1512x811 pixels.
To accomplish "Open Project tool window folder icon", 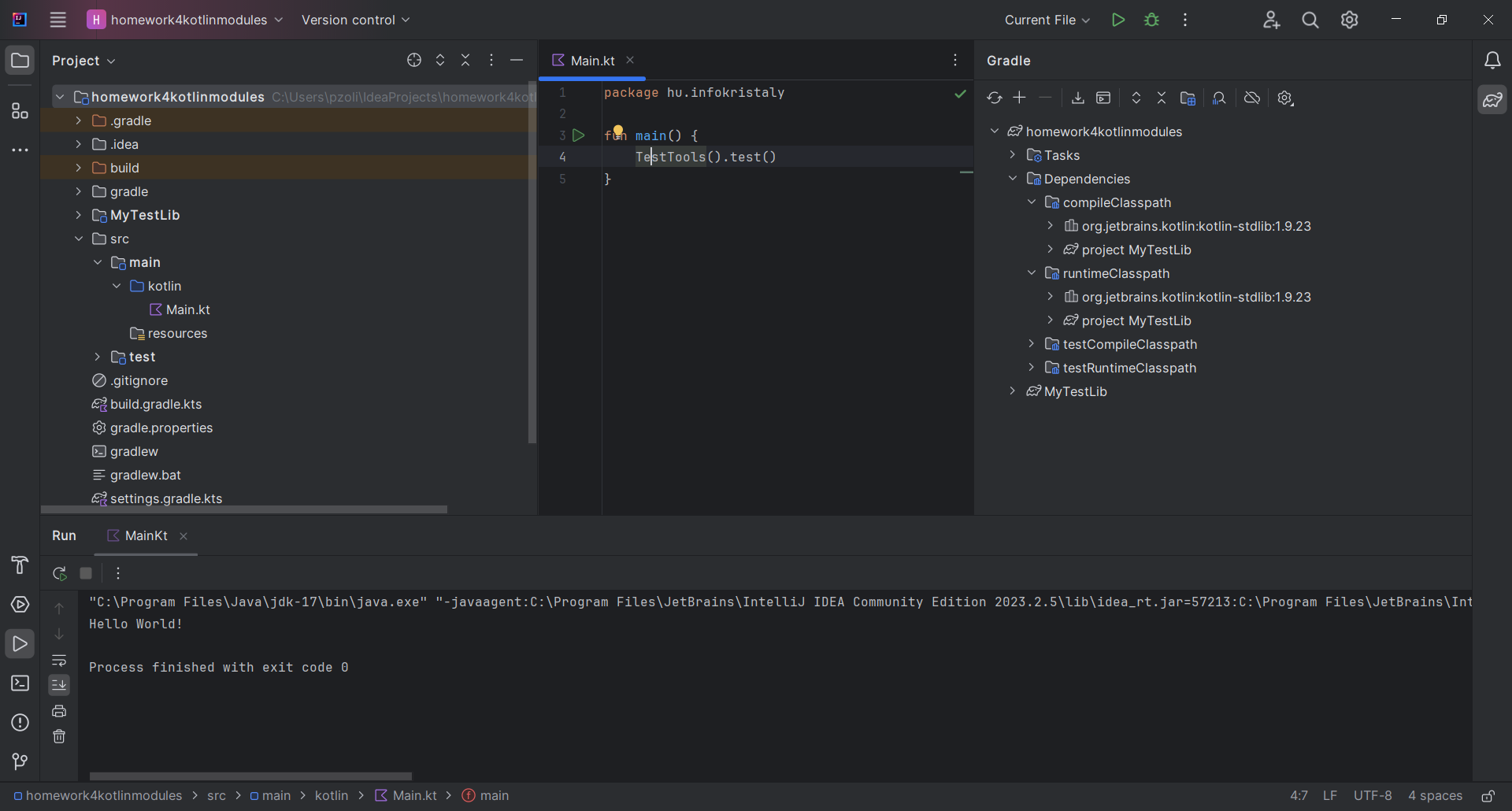I will pyautogui.click(x=20, y=61).
